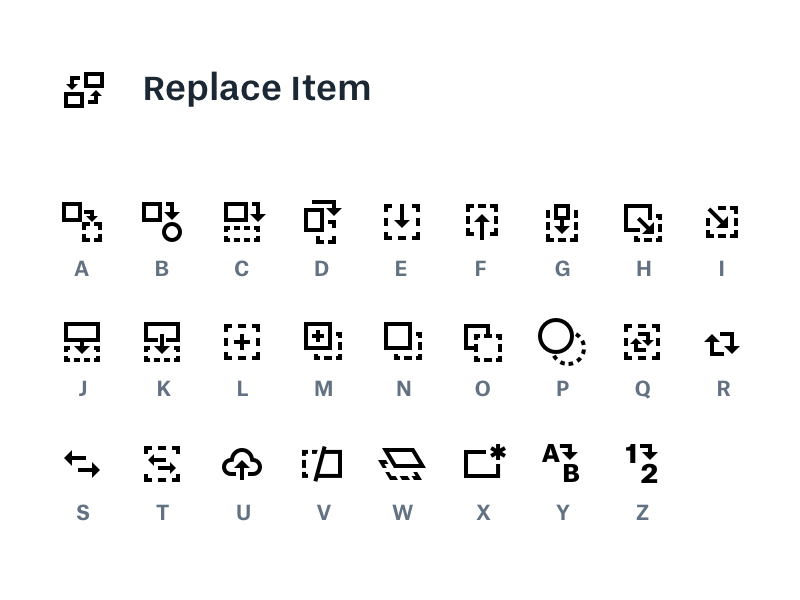The width and height of the screenshot is (800, 600).
Task: Select the cloud upload icon U
Action: [x=242, y=464]
